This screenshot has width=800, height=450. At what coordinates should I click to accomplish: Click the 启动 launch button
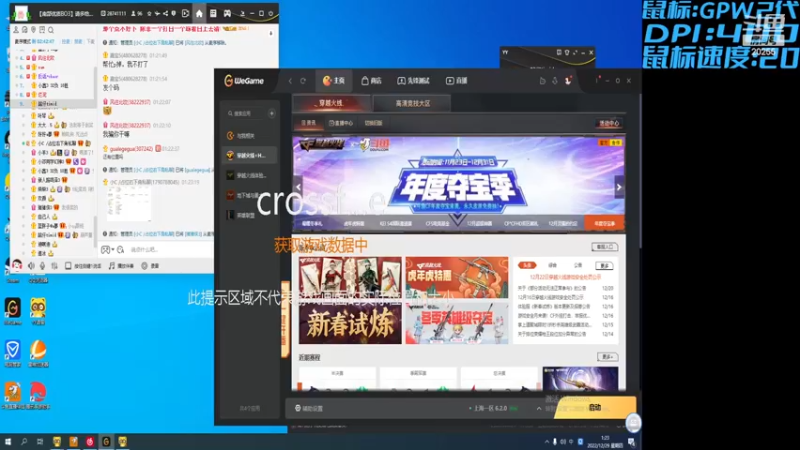click(595, 408)
